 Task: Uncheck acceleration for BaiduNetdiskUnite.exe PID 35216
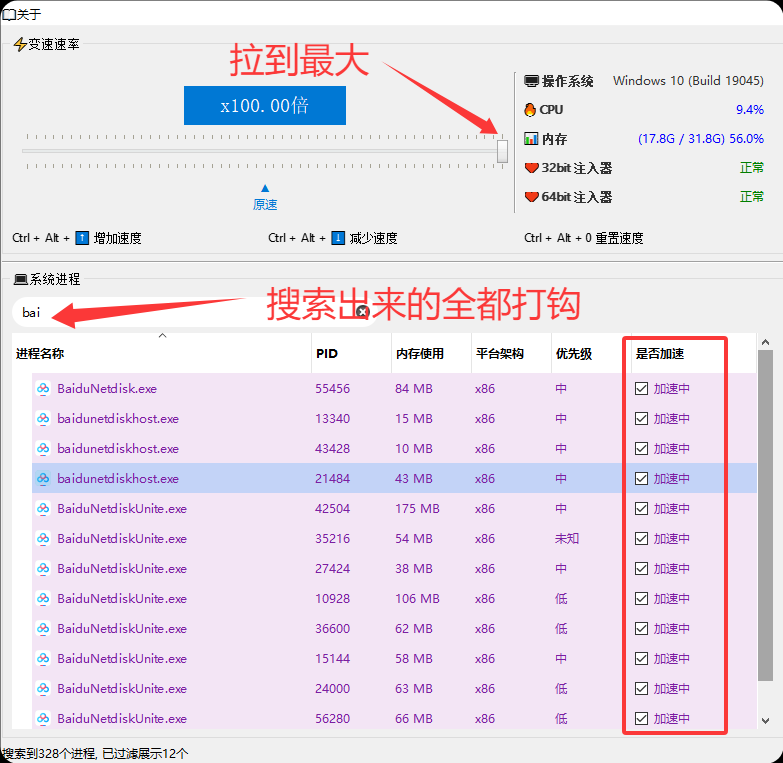point(641,538)
